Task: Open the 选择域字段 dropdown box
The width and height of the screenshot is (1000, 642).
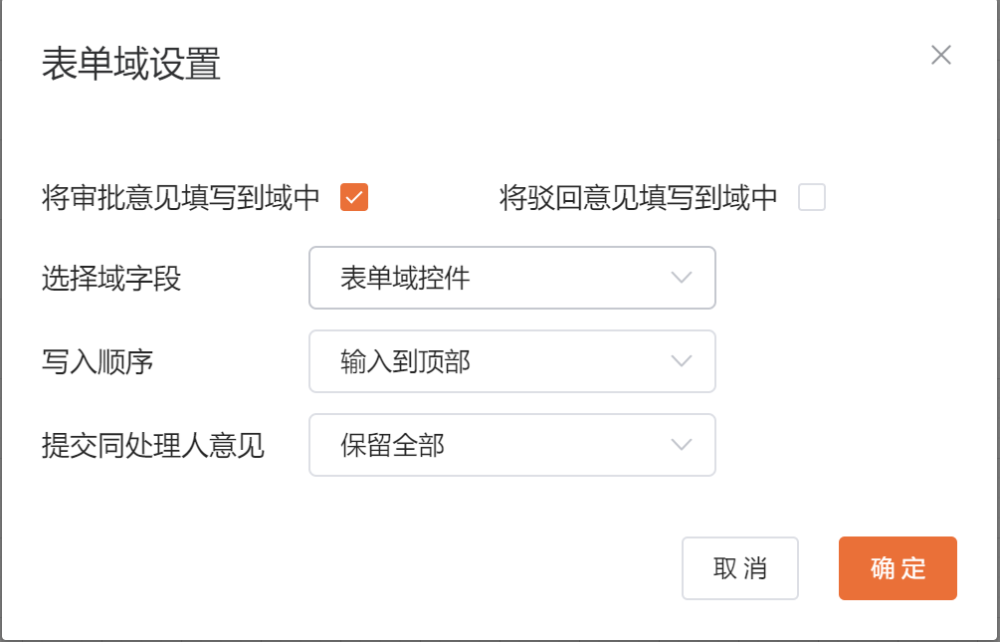Action: 512,278
